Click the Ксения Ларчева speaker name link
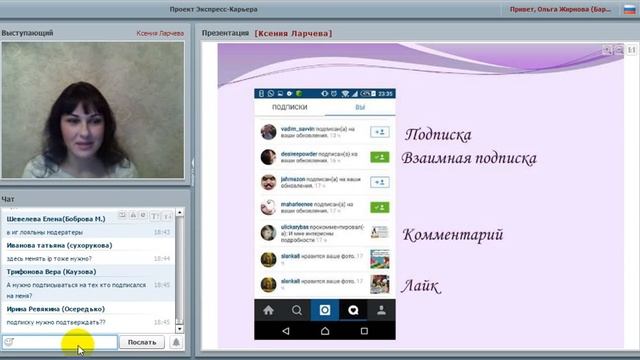 160,33
